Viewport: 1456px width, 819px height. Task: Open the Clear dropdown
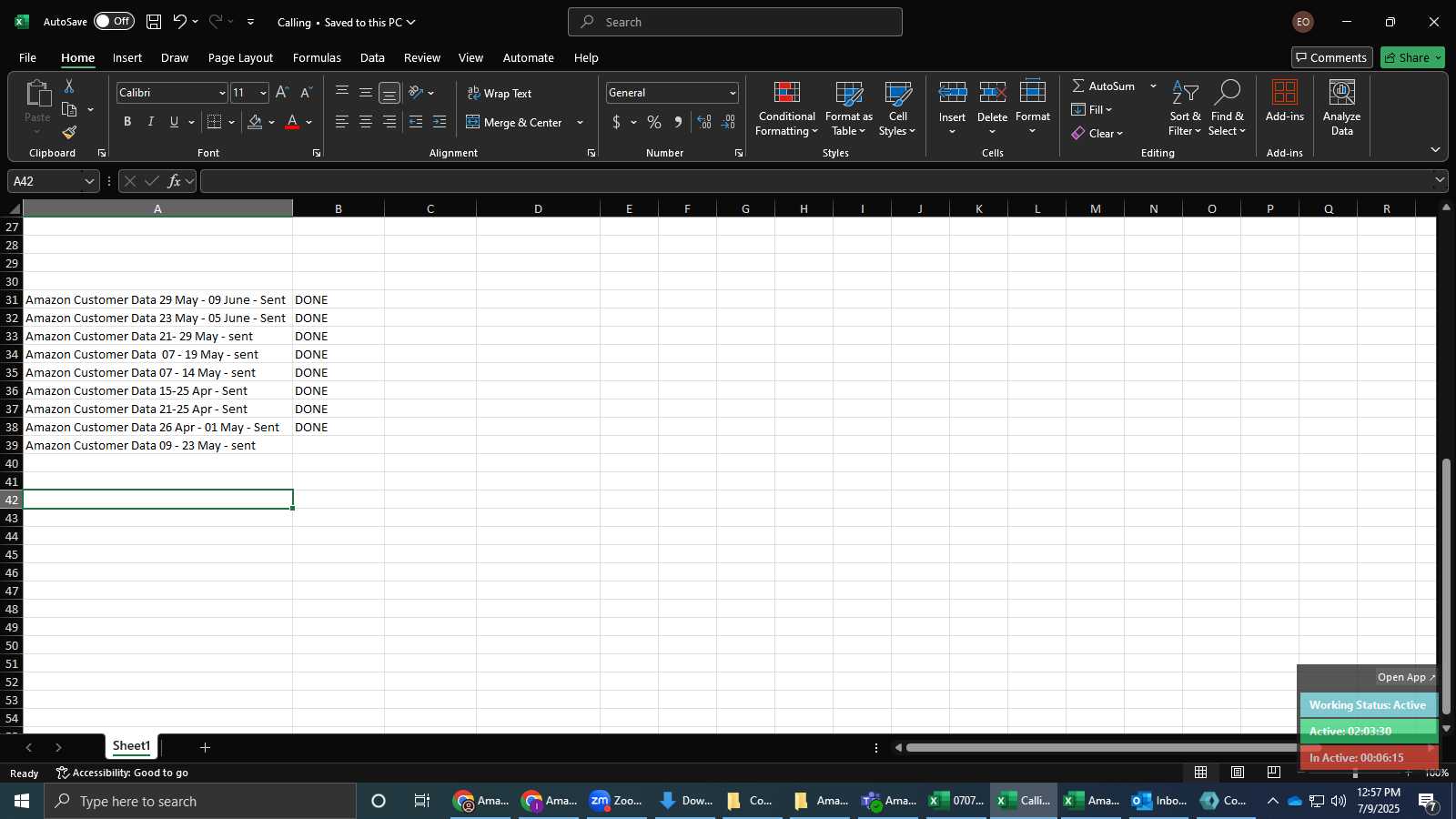[1097, 133]
